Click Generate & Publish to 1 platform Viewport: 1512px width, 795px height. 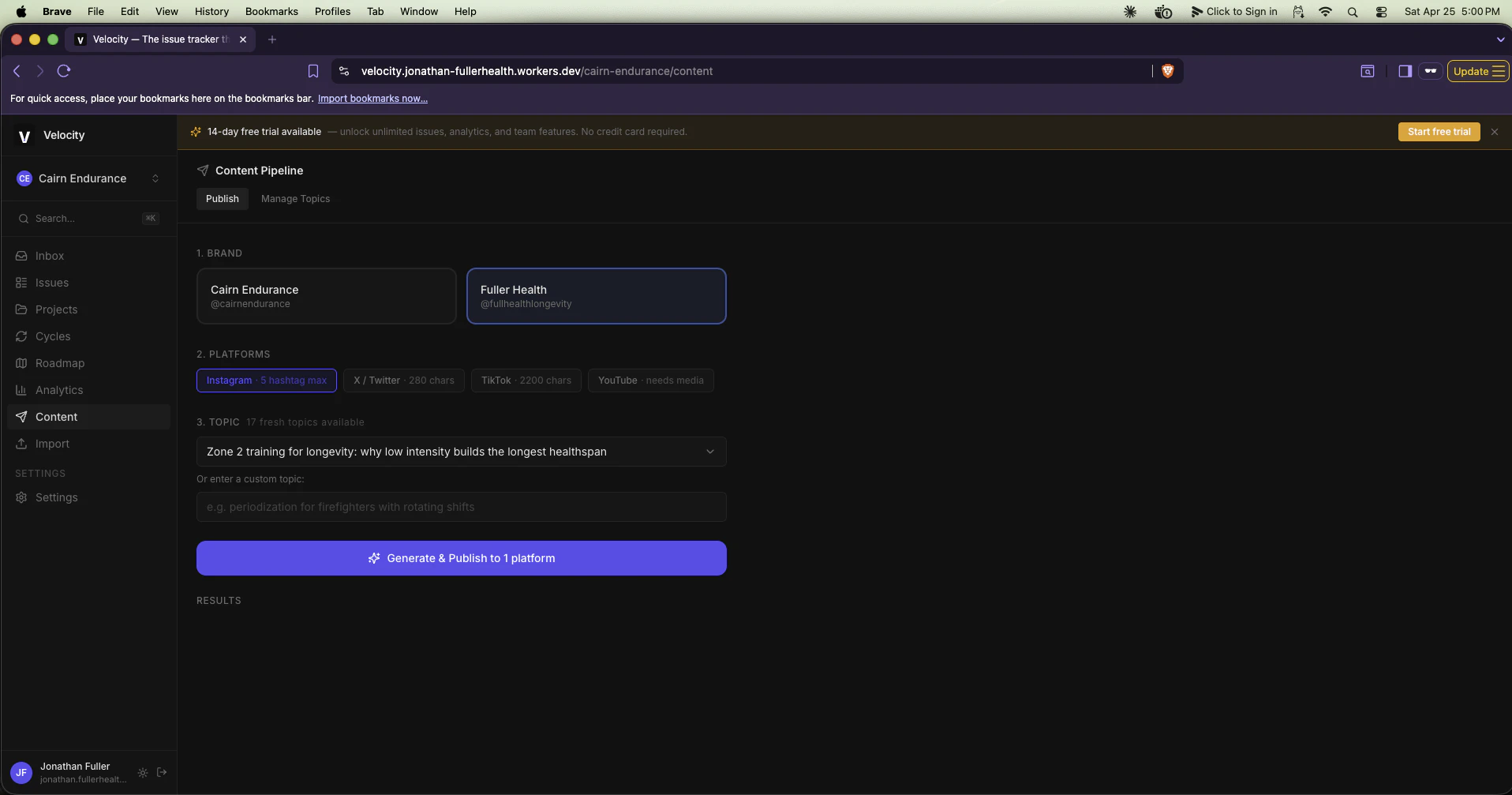[462, 558]
